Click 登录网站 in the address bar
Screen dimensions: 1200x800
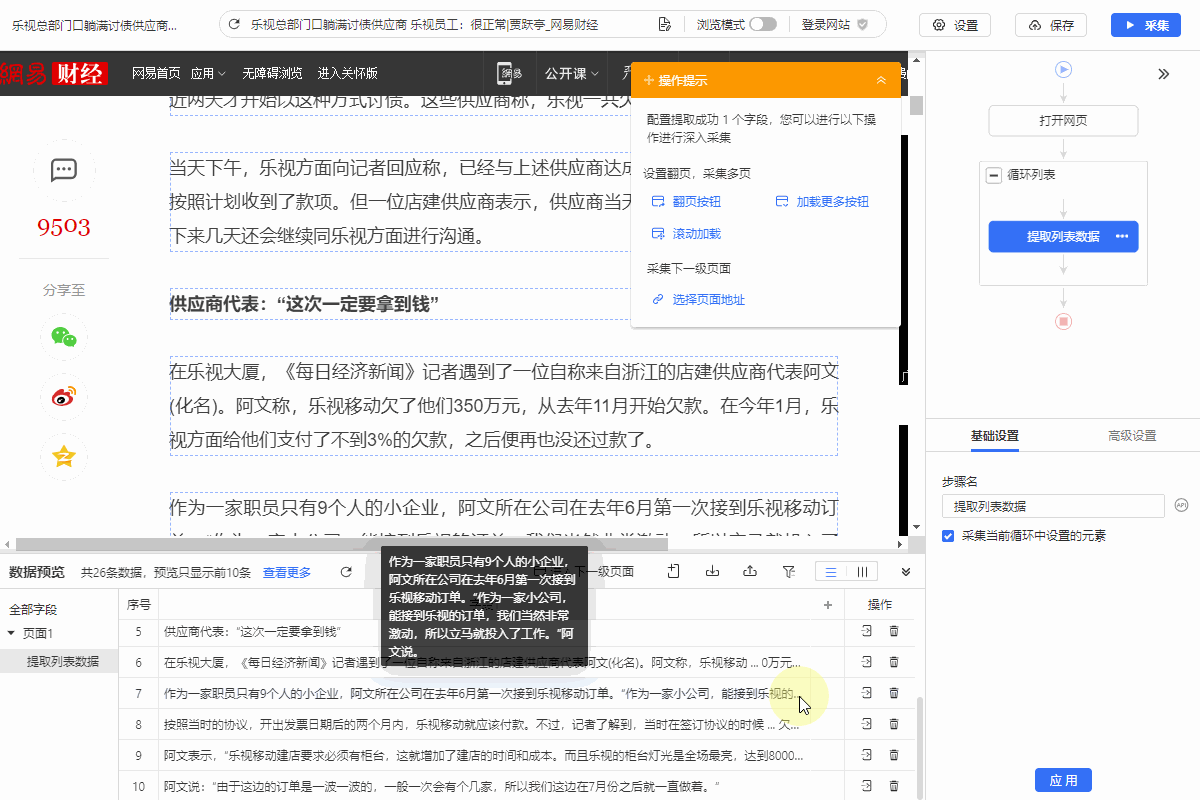[835, 24]
